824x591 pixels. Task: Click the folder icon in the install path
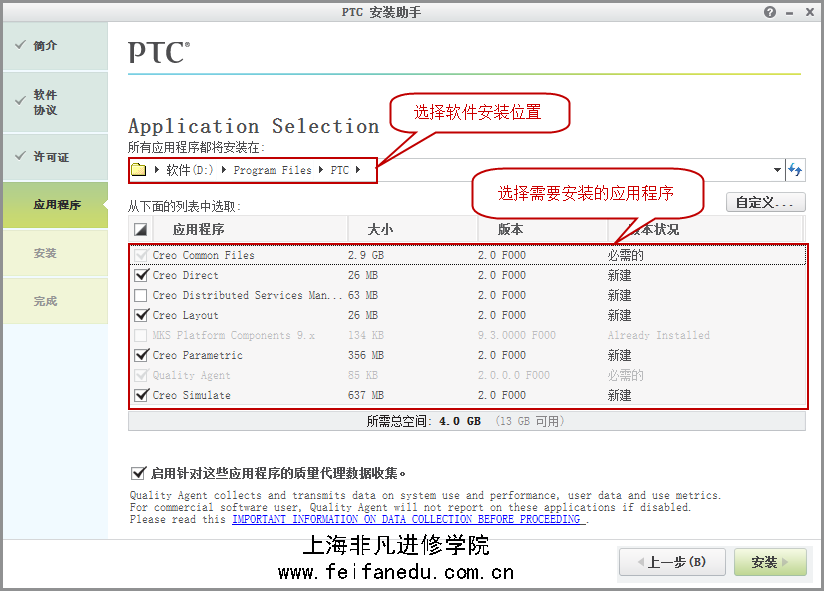(139, 170)
